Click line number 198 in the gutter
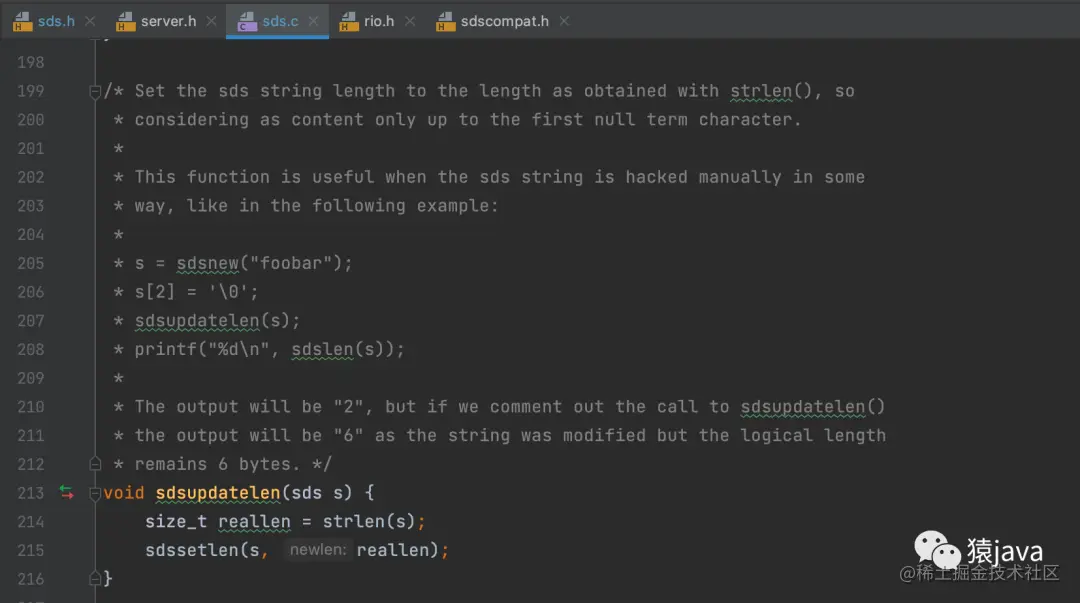This screenshot has height=603, width=1080. [x=30, y=63]
